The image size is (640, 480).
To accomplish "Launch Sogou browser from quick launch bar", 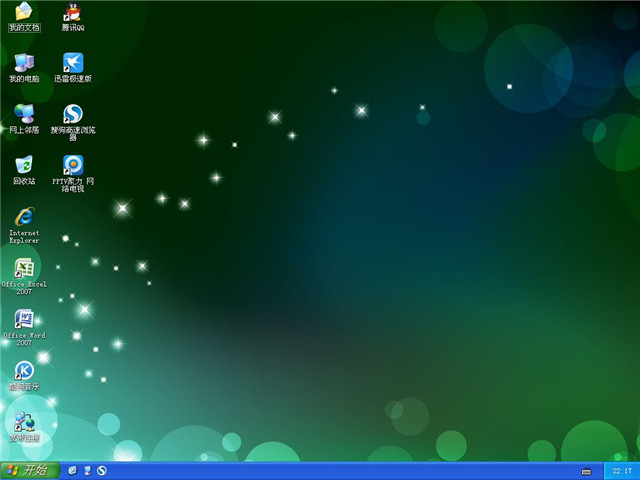I will 102,471.
